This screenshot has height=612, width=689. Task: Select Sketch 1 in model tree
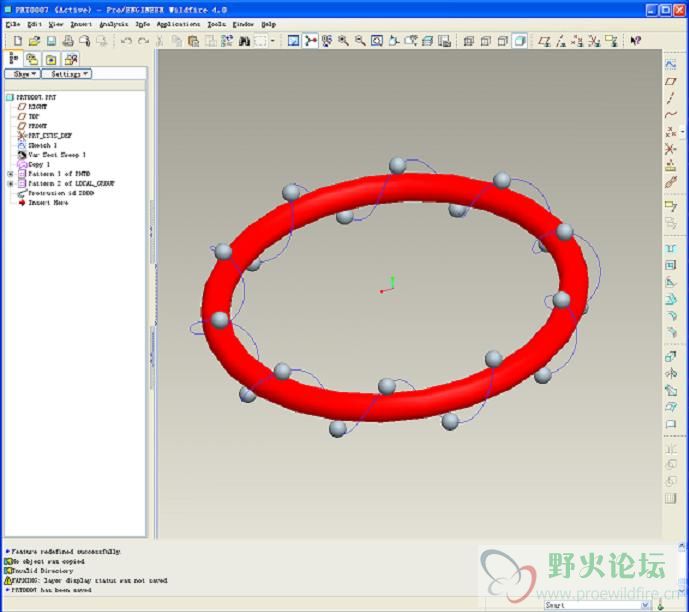coord(37,145)
